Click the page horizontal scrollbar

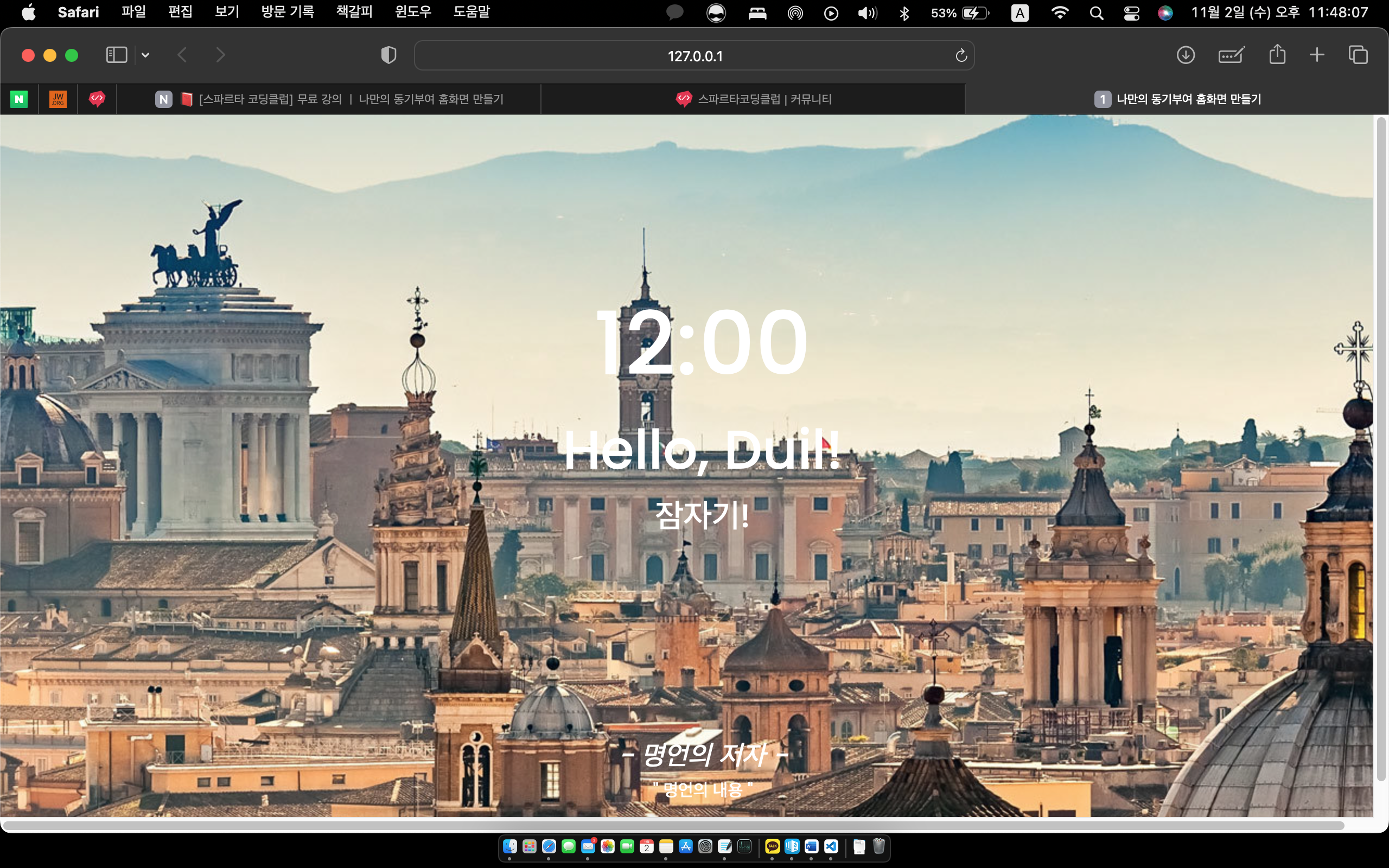click(x=674, y=826)
